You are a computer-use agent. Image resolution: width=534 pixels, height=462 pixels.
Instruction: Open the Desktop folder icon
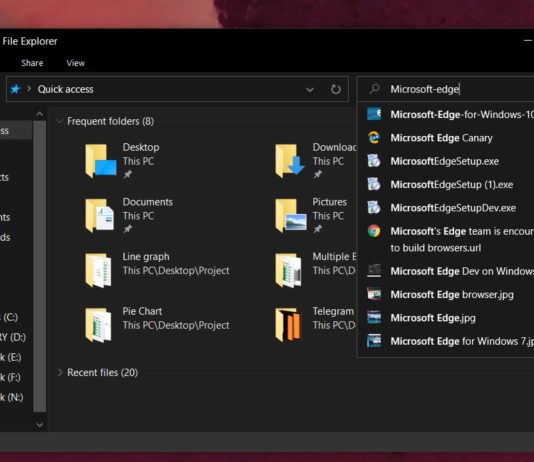(x=100, y=161)
